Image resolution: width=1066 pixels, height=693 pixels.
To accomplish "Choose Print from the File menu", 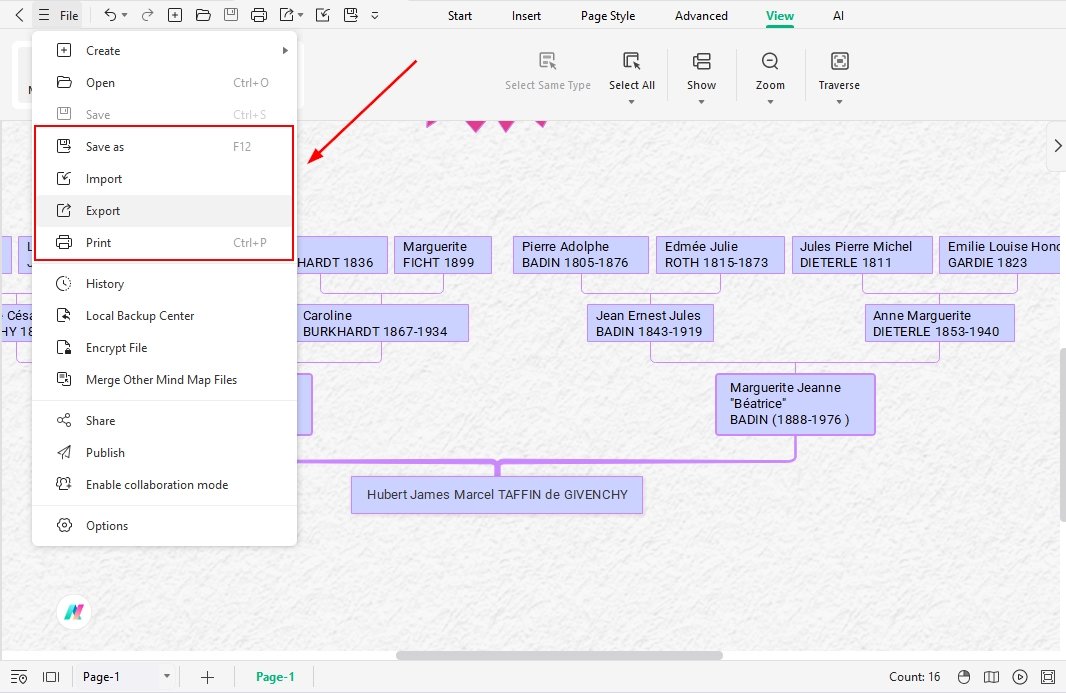I will 165,242.
